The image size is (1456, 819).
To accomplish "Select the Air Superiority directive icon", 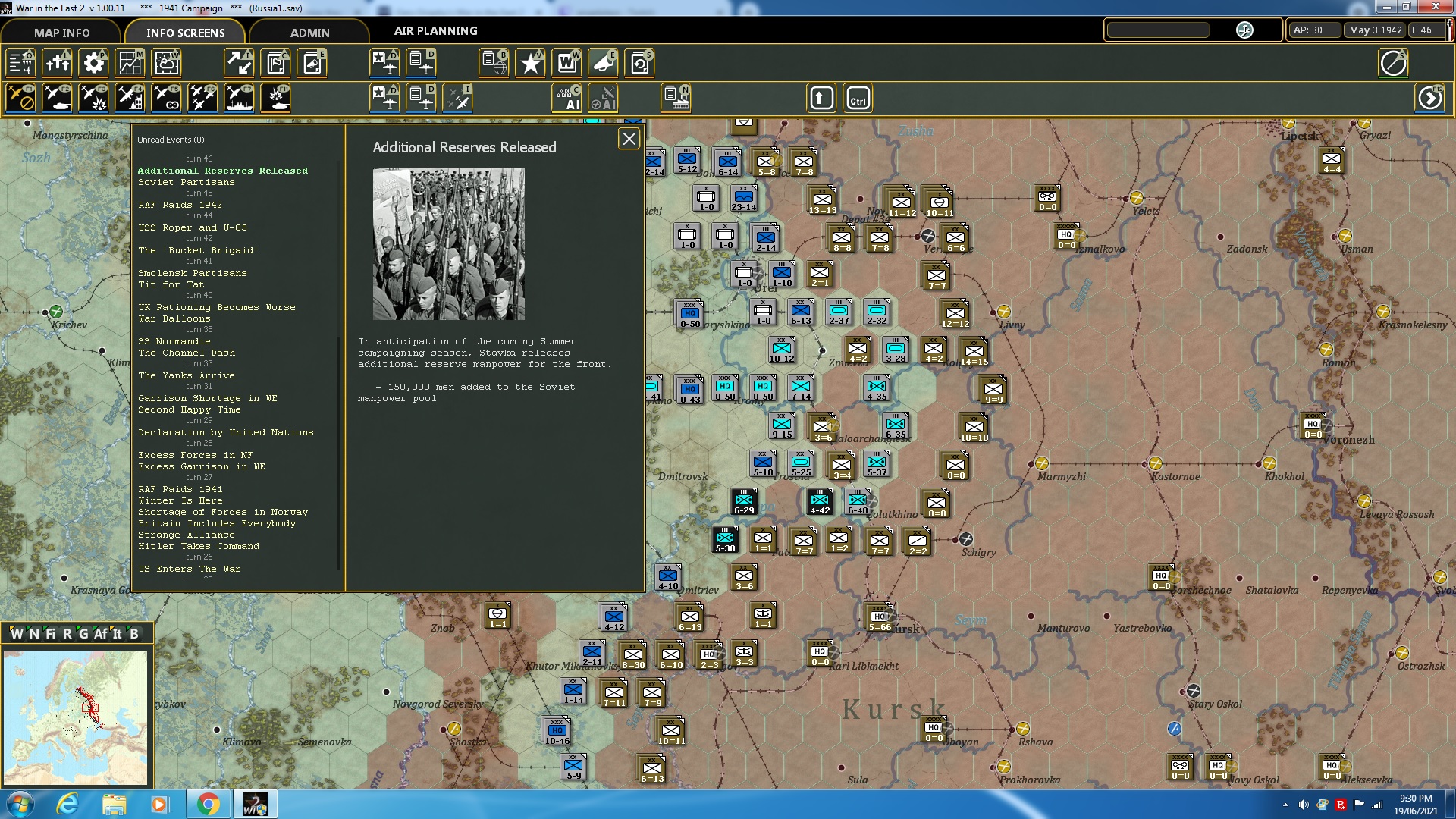I will [202, 97].
